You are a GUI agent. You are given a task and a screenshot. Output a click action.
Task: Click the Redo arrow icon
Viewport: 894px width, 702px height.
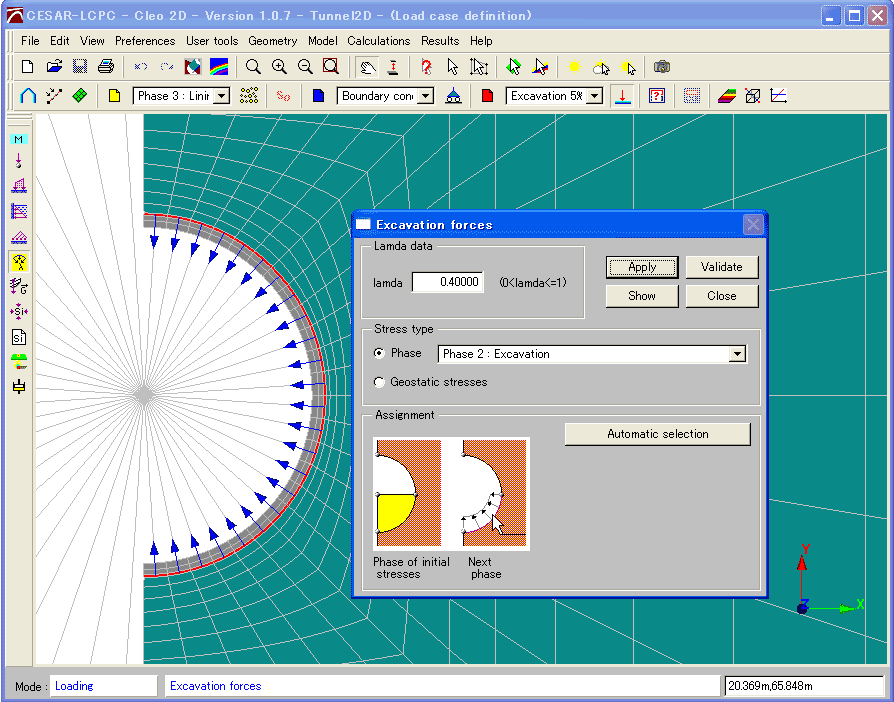[166, 67]
